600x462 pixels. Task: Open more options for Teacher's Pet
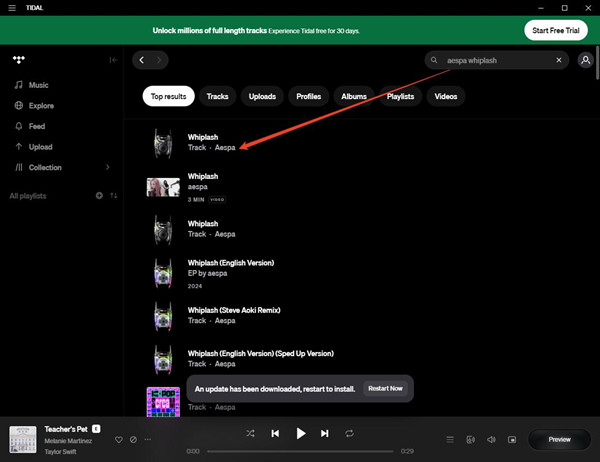(x=148, y=439)
